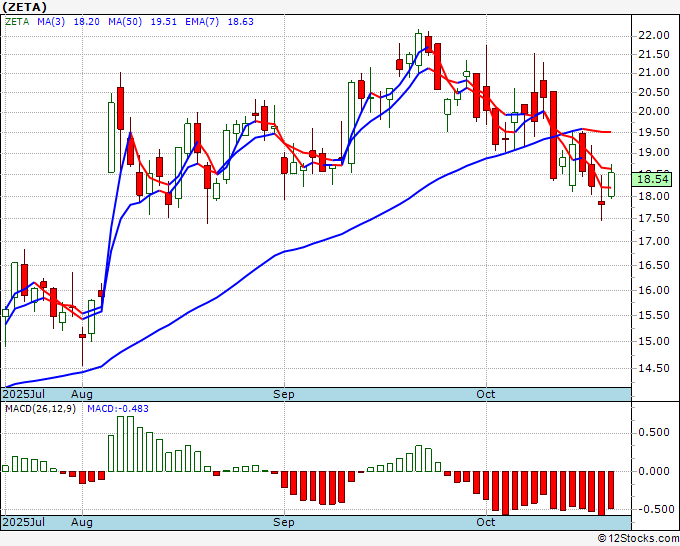This screenshot has width=680, height=546.
Task: Click the Sep label on MACD axis
Action: coord(284,522)
